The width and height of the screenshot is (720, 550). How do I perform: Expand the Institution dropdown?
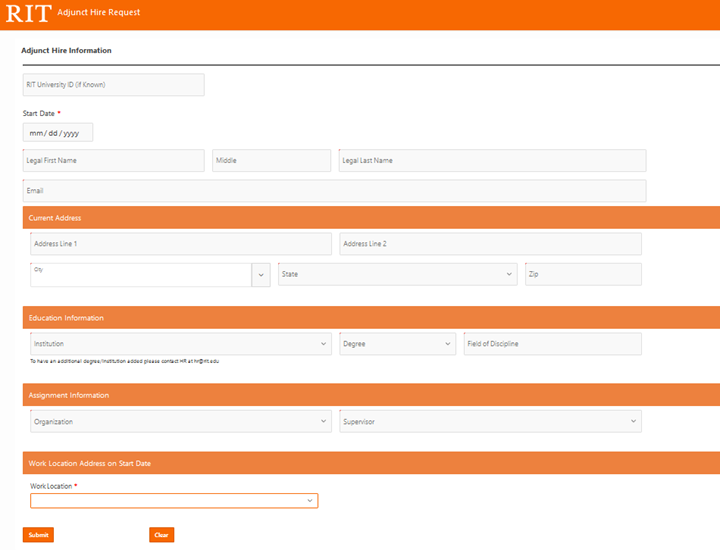pyautogui.click(x=180, y=344)
